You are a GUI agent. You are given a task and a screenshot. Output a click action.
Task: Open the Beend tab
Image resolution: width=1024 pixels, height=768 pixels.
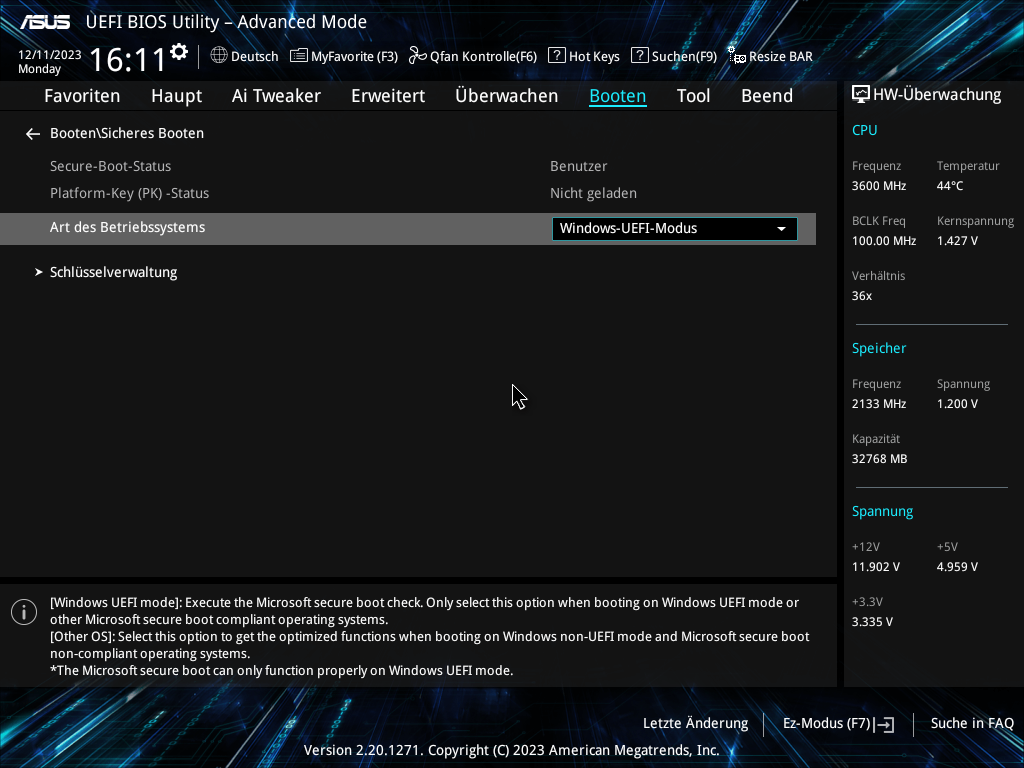pos(767,96)
